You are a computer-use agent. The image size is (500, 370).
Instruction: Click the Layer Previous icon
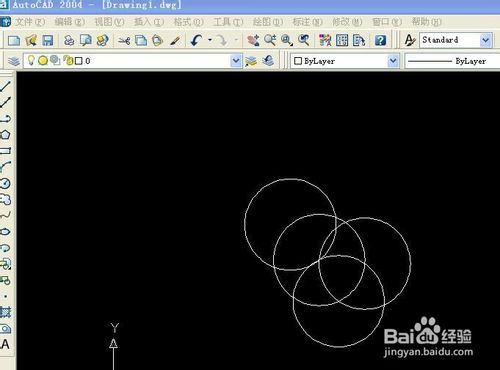(x=268, y=61)
